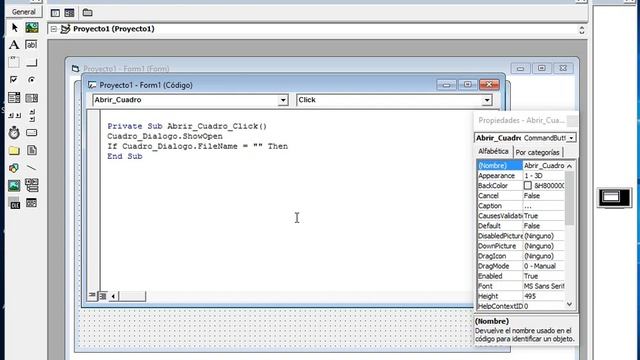Select the Font property row
Screen dimensions: 640x360
click(x=521, y=286)
